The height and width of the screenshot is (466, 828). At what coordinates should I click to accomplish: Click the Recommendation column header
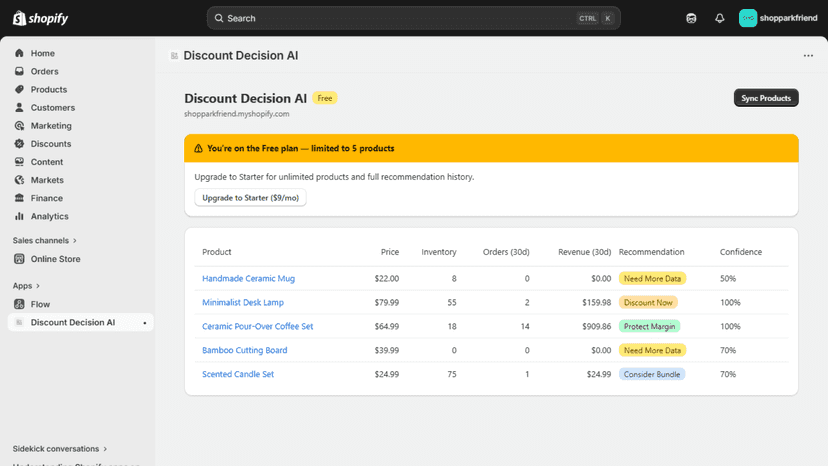point(652,252)
